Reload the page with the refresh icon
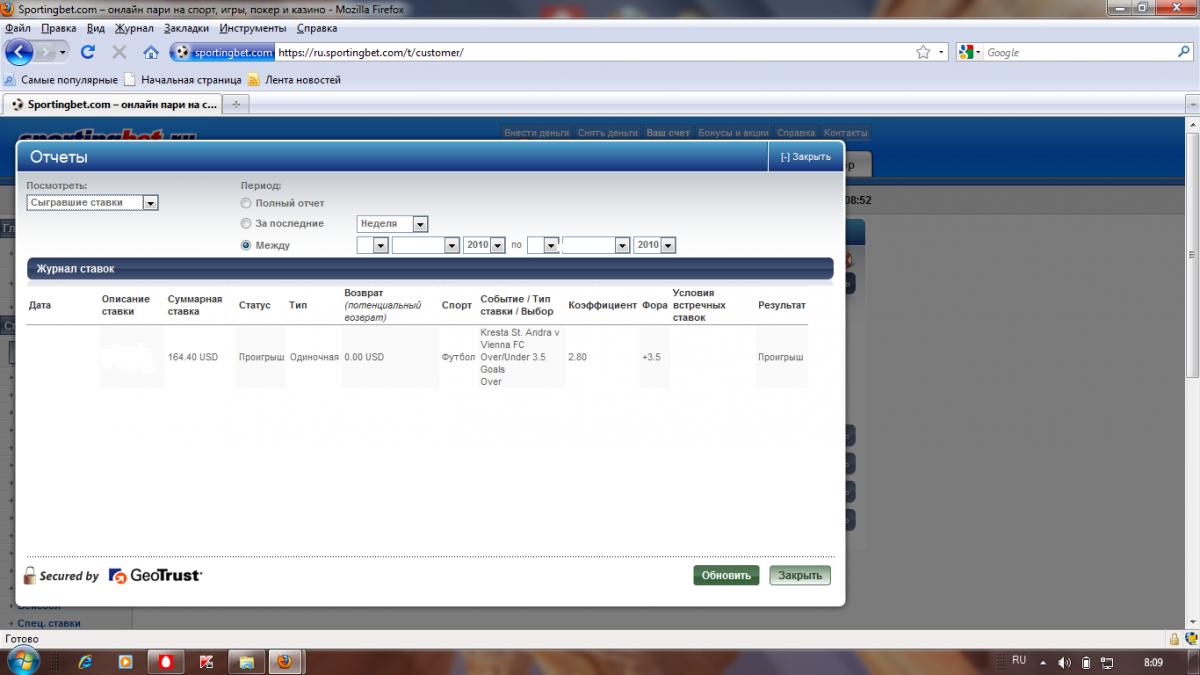 (x=88, y=52)
